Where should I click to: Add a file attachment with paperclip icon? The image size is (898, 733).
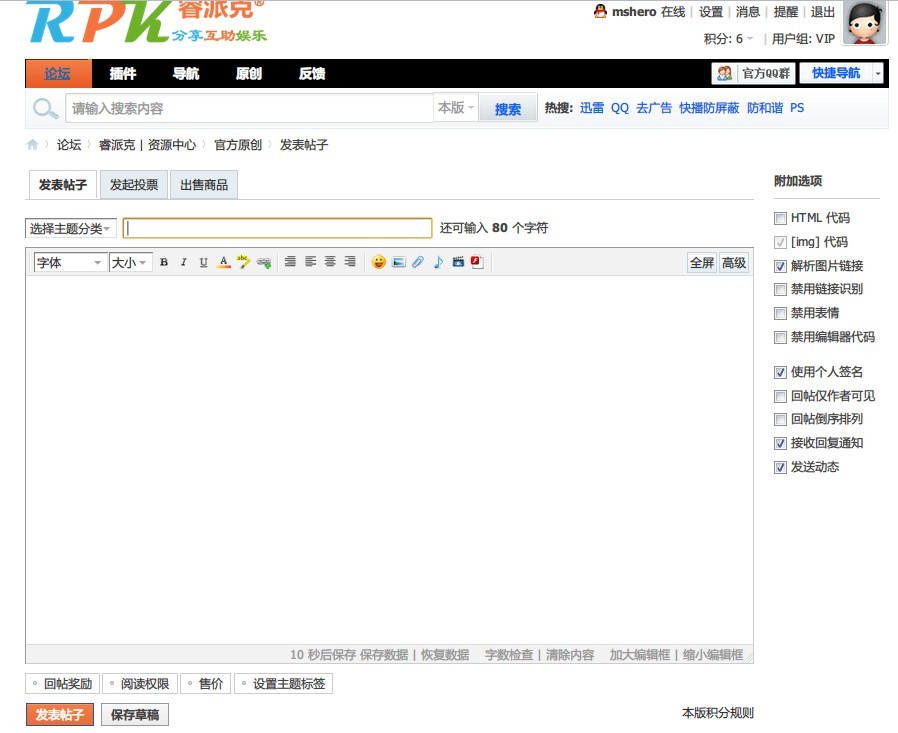point(418,262)
